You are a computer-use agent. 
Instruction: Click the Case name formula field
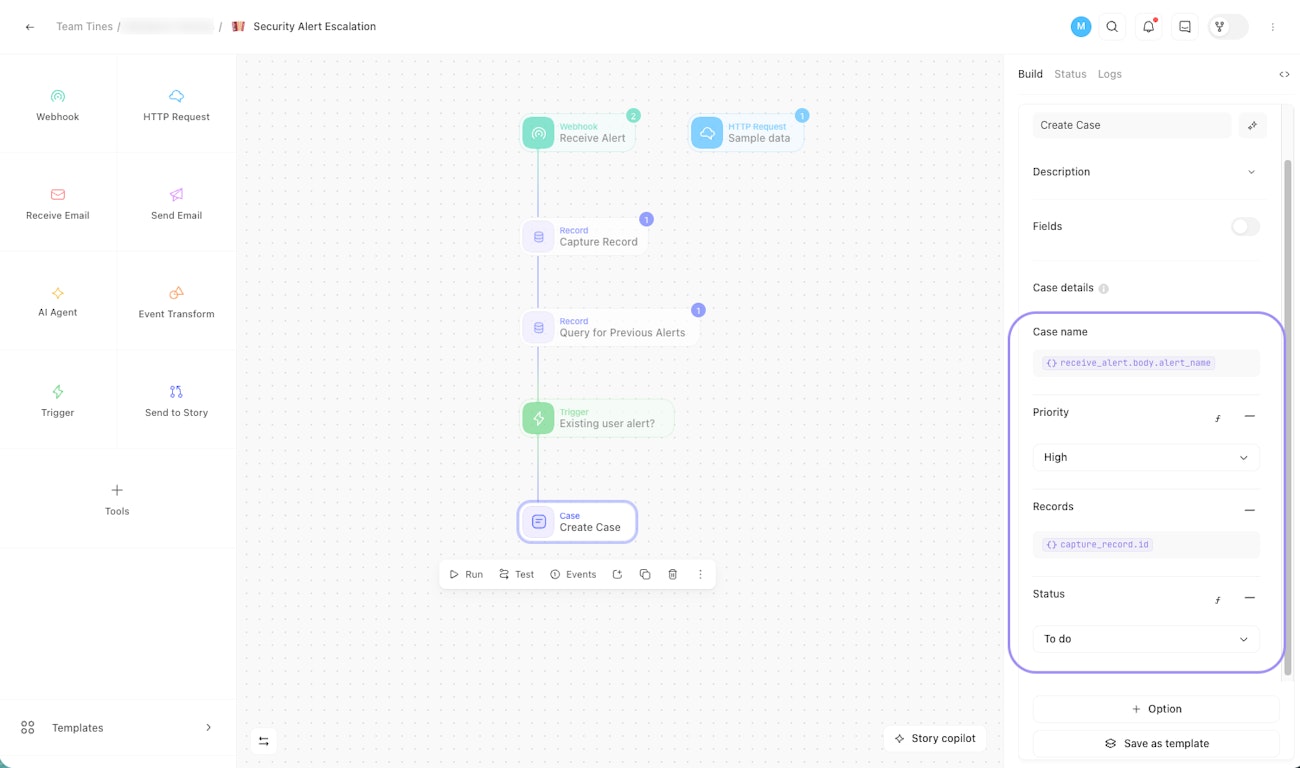pos(1146,363)
